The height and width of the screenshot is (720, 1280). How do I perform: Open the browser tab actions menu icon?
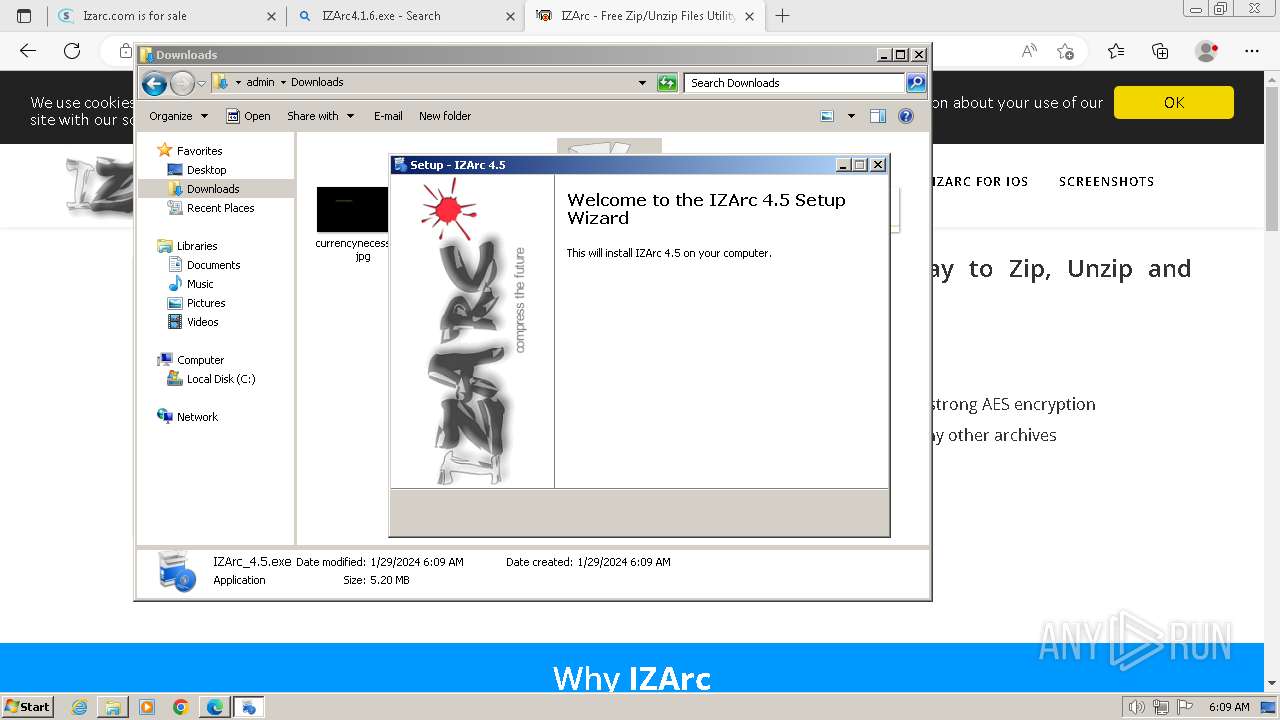24,16
